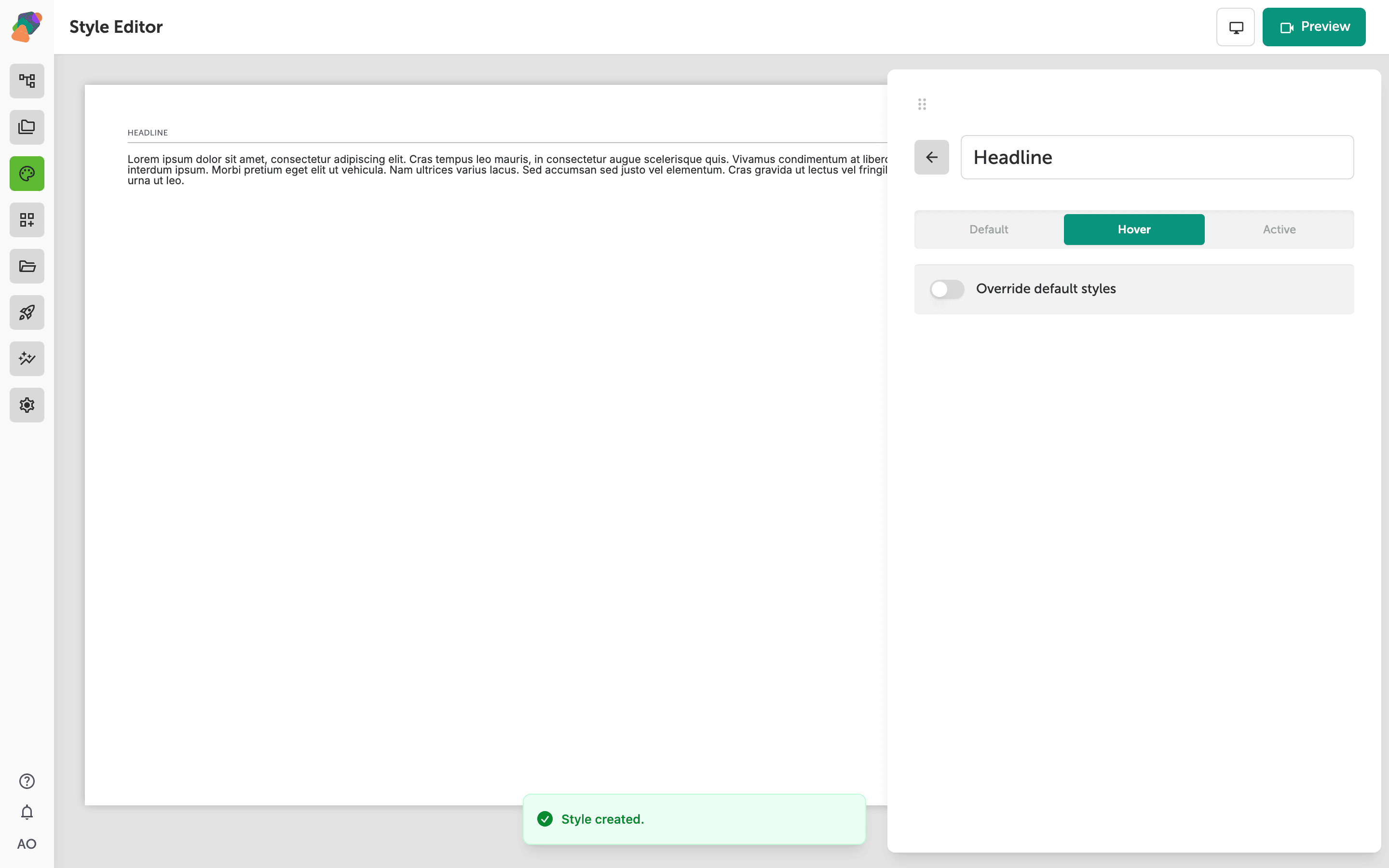Grab the panel drag handle dots
Screen dimensions: 1389x868
[922, 104]
